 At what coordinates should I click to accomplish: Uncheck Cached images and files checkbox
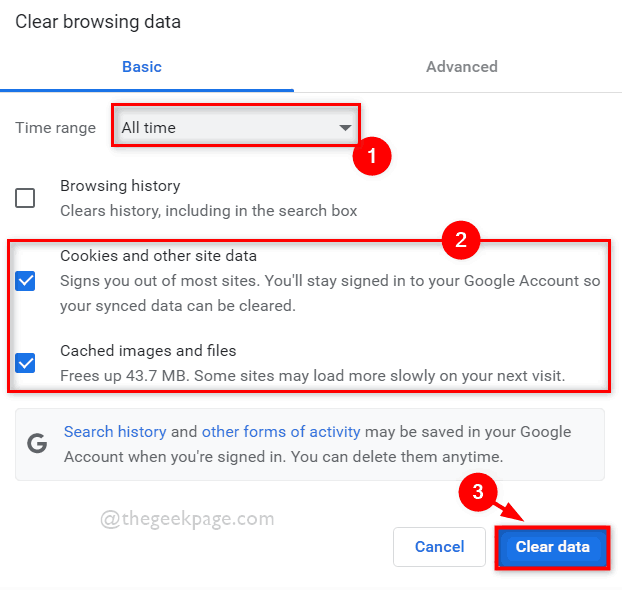(x=26, y=363)
